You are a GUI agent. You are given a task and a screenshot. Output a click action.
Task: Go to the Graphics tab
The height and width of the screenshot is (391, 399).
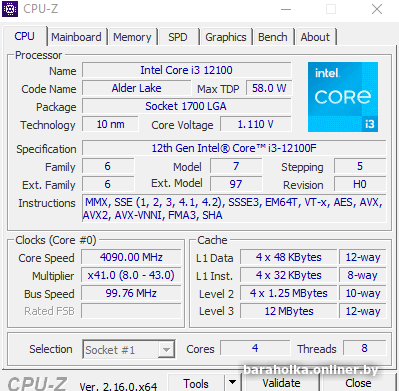click(226, 37)
